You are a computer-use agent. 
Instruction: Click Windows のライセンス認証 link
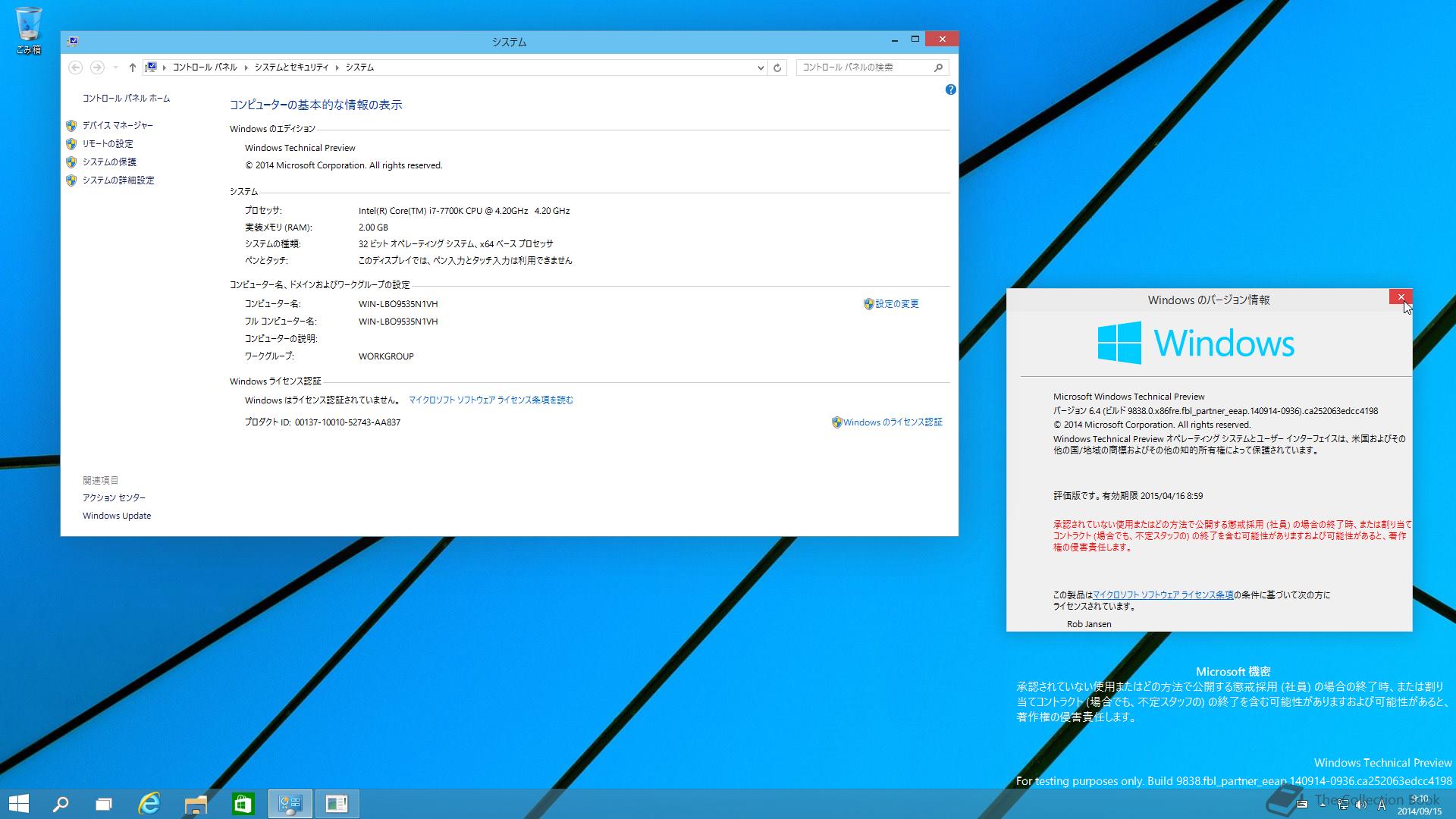tap(893, 422)
